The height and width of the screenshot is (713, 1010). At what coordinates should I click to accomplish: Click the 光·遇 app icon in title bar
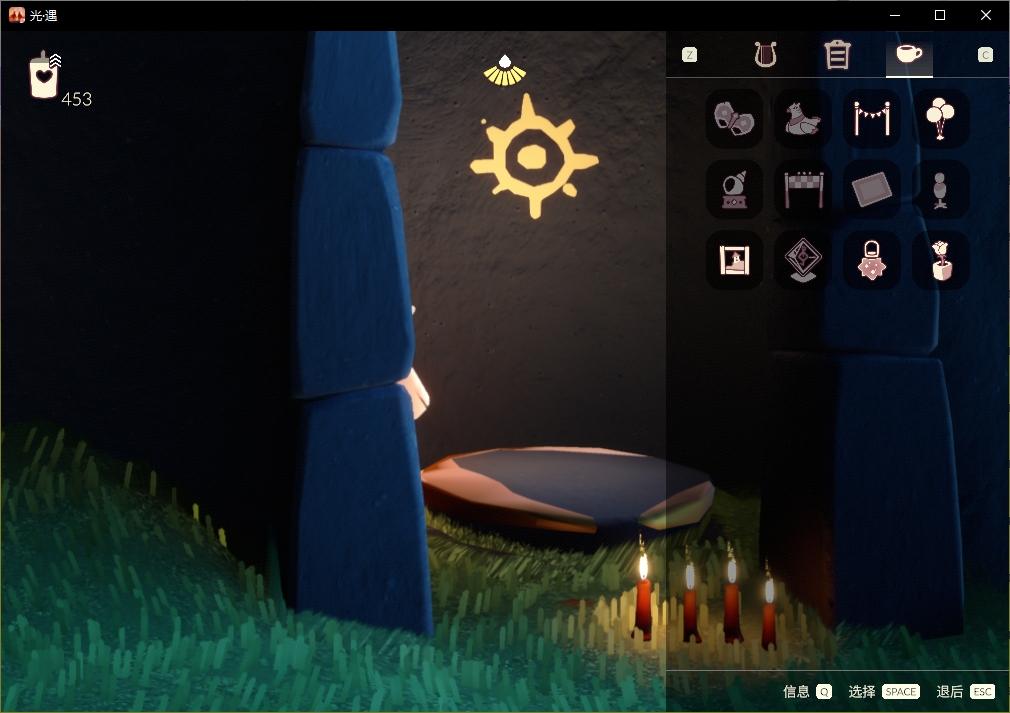pos(16,15)
